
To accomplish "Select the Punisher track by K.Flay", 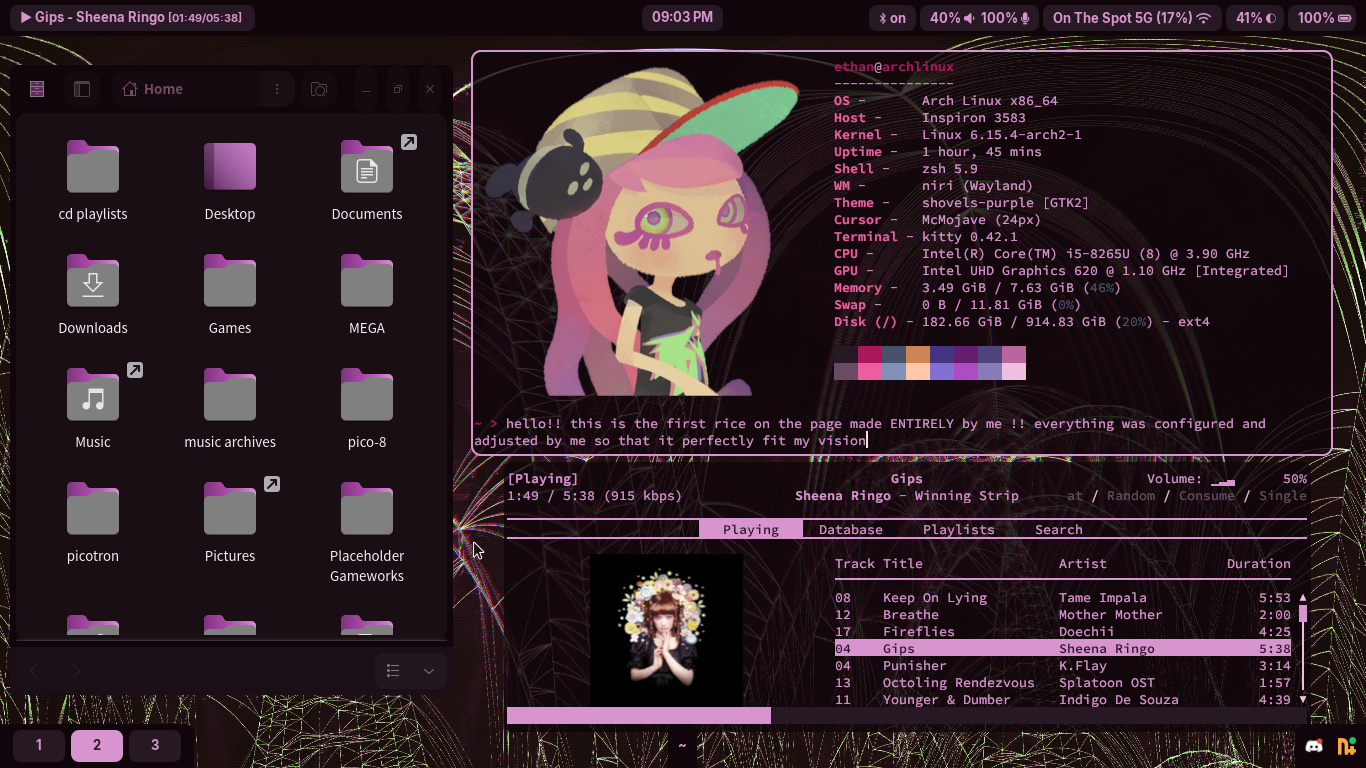I will (x=1063, y=666).
